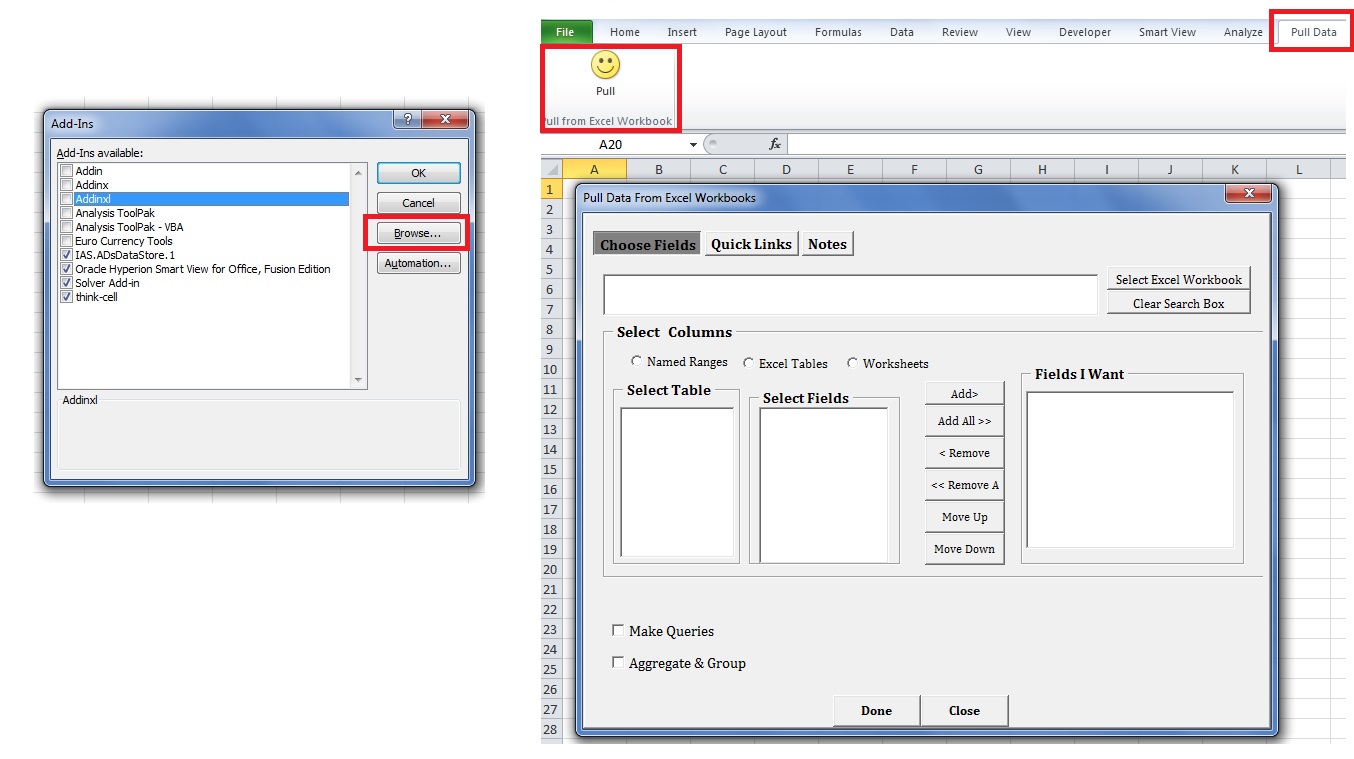Open the Data ribbon tab
Viewport: 1354px width, 759px height.
point(902,32)
